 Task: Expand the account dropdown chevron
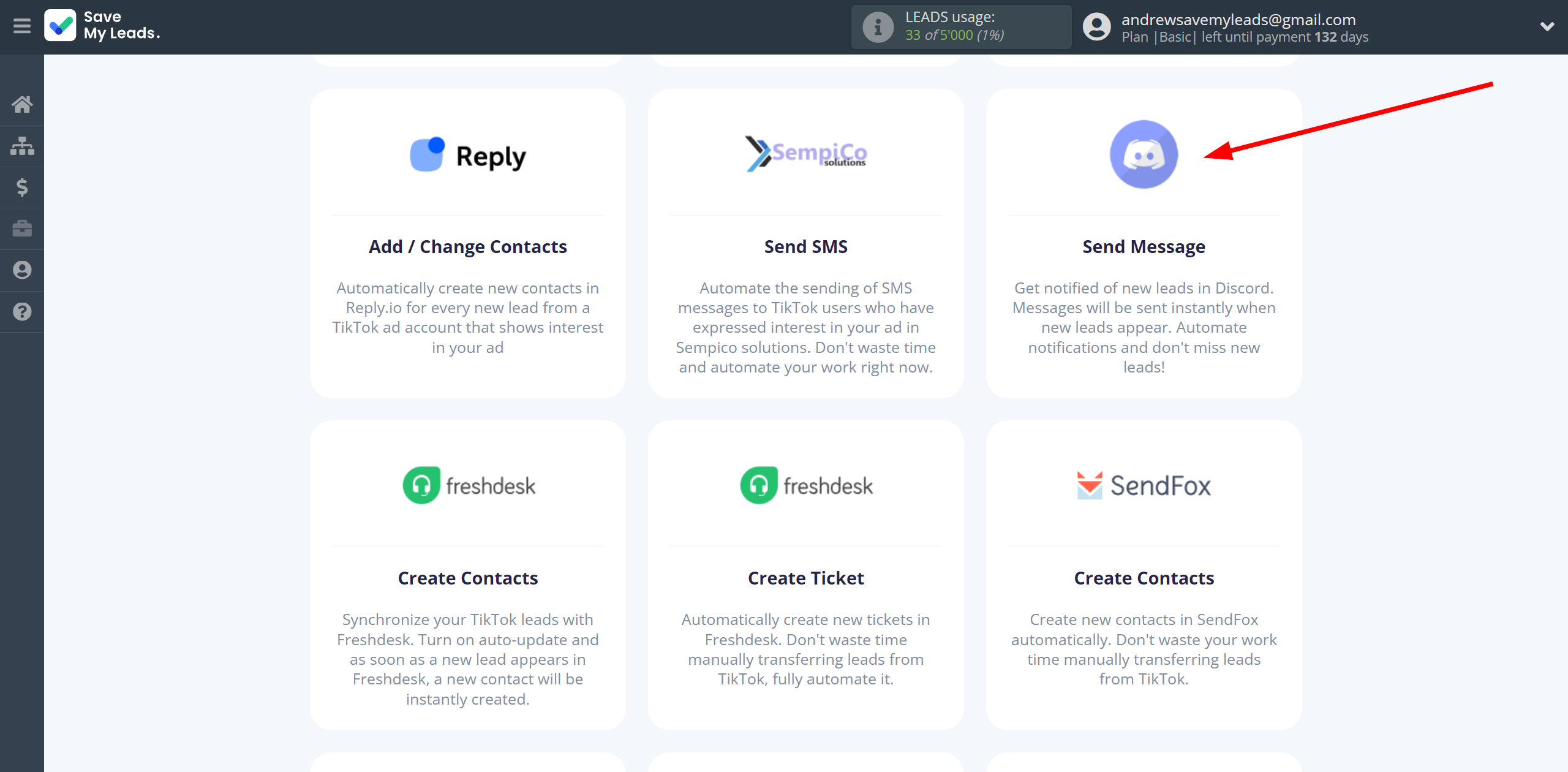[1547, 26]
